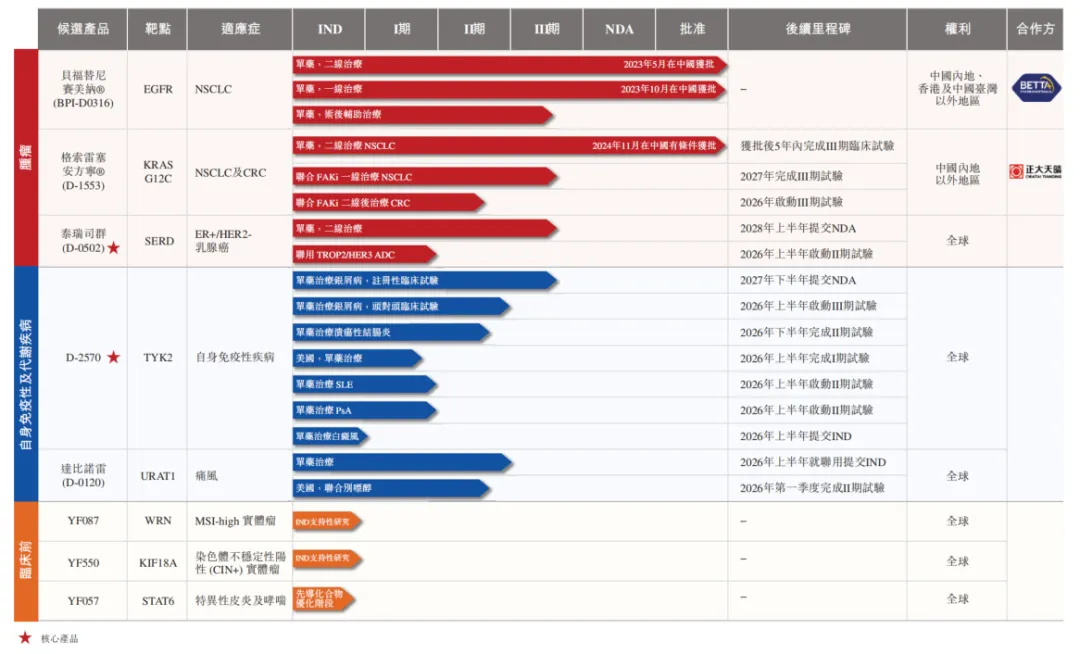The height and width of the screenshot is (654, 1080).
Task: Click the 候選產品 column header
Action: point(83,29)
